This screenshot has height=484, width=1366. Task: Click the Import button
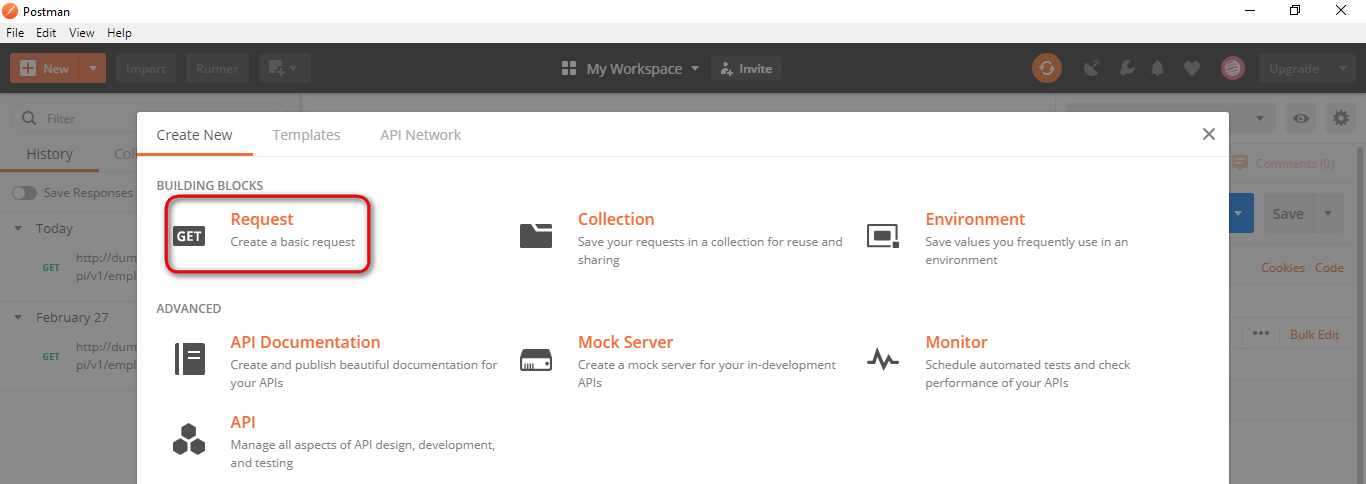point(146,68)
